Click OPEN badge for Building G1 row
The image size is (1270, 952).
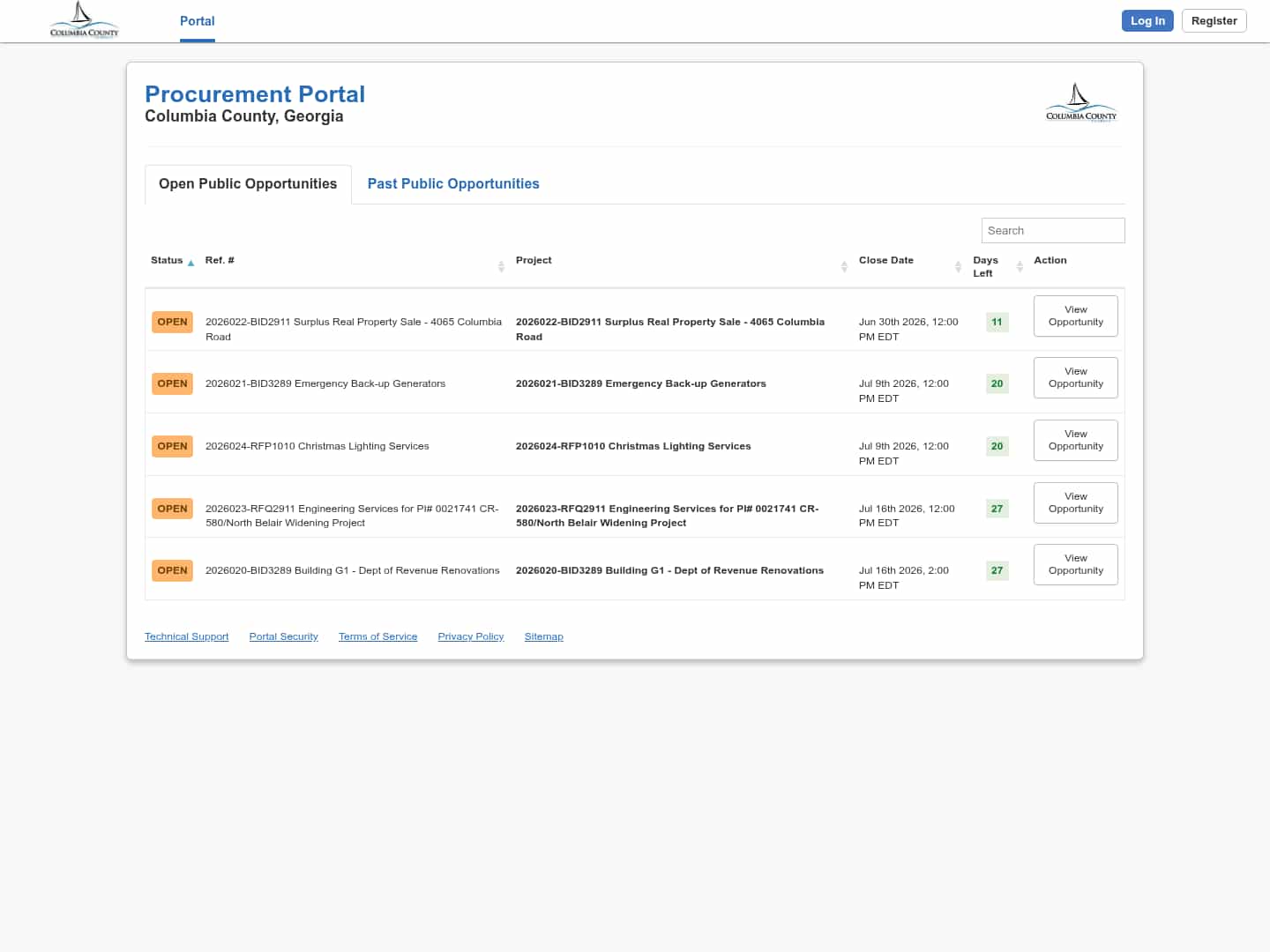(172, 570)
